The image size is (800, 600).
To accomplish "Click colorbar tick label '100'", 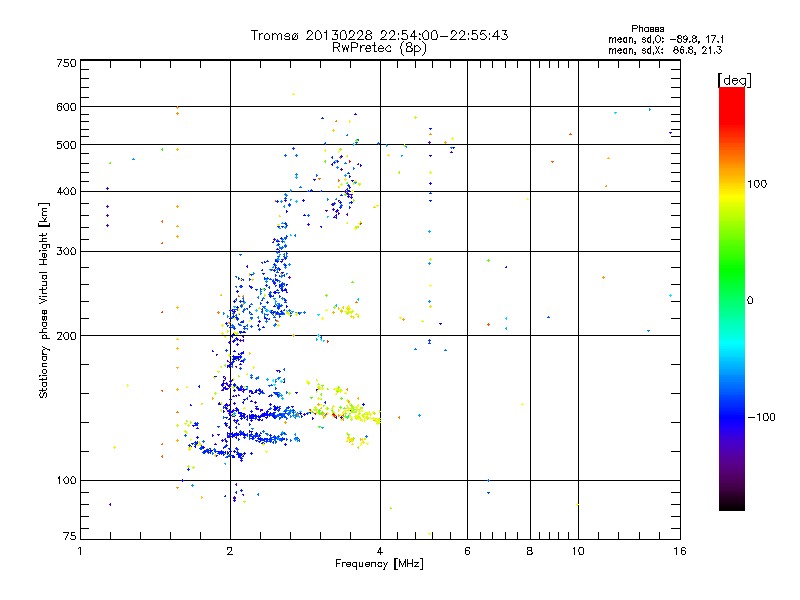I will tap(757, 184).
